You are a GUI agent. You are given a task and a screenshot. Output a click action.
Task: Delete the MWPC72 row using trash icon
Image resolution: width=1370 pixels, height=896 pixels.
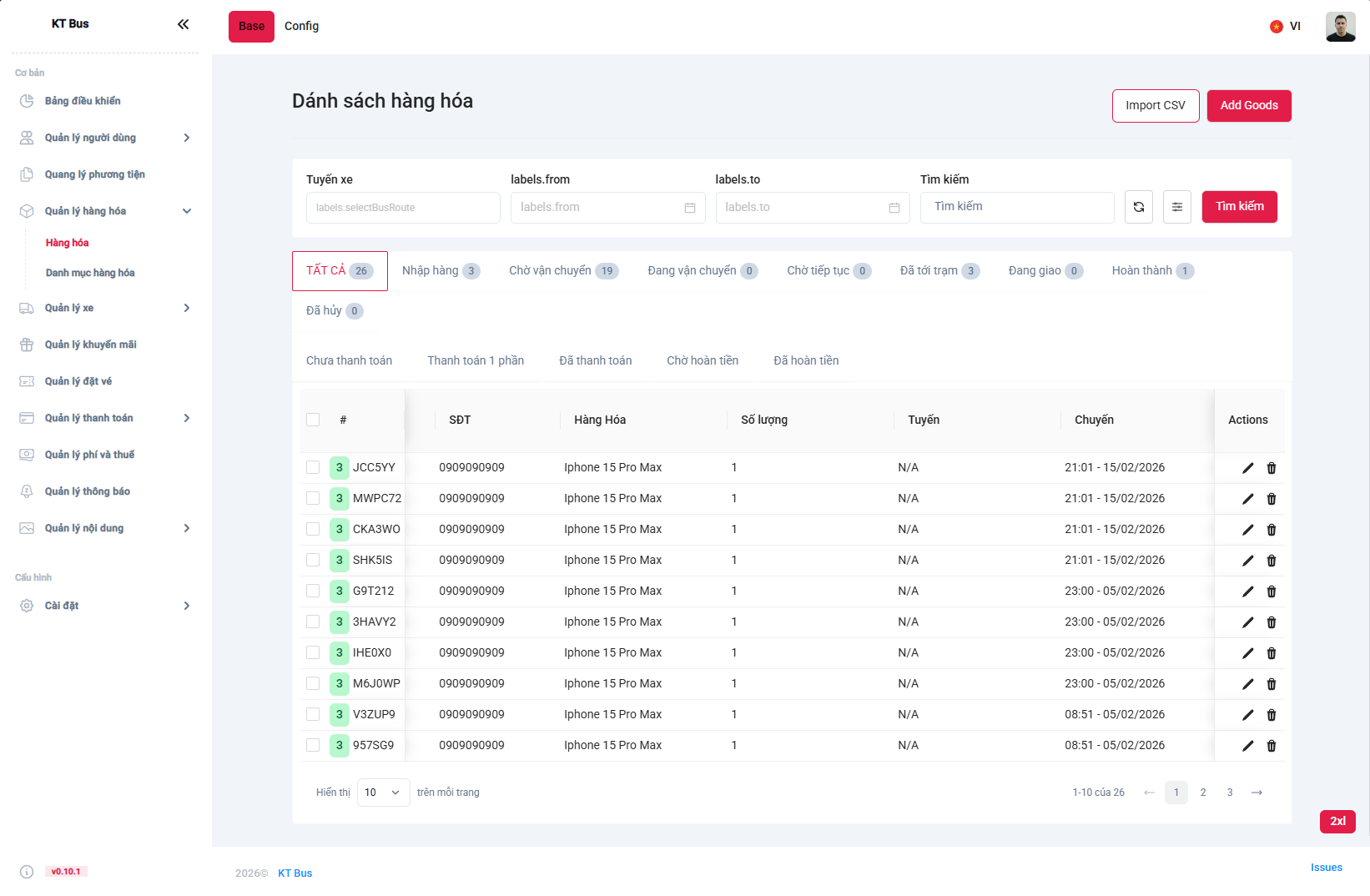(1271, 499)
